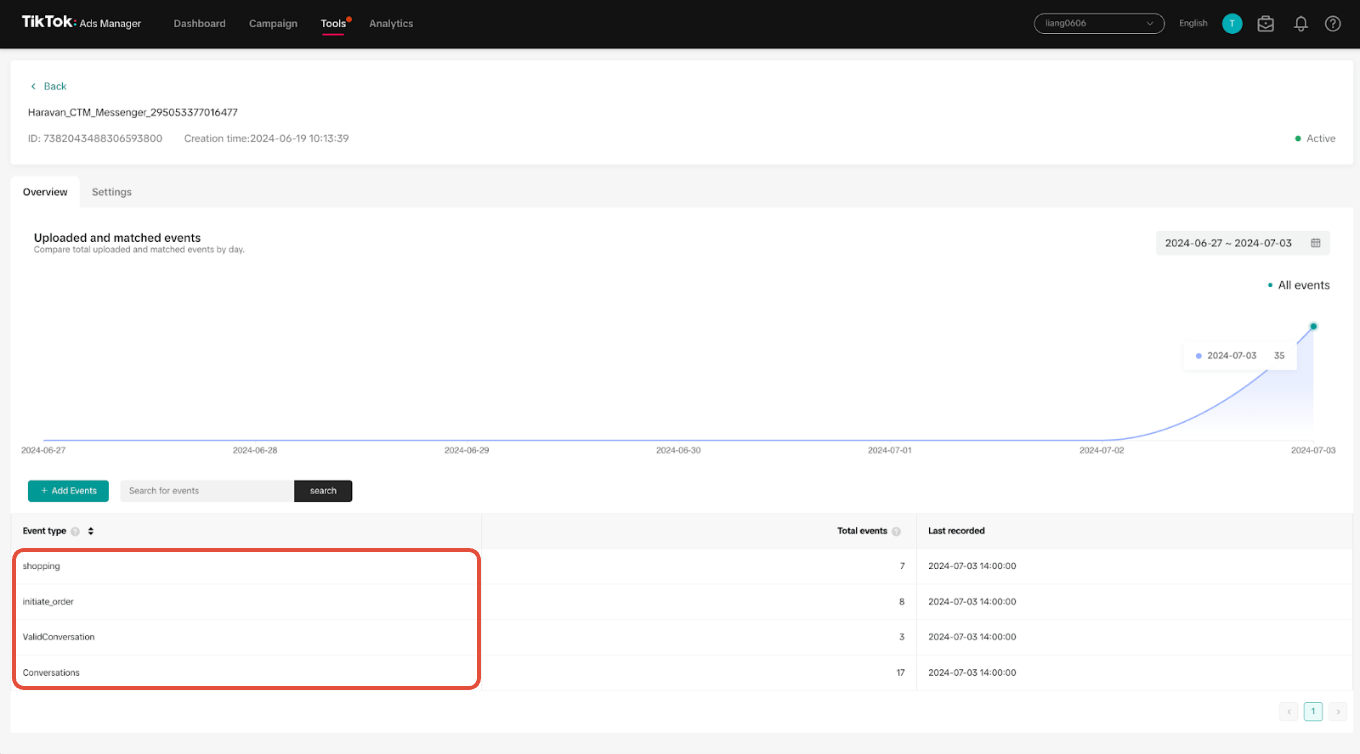Image resolution: width=1360 pixels, height=754 pixels.
Task: Click the 2024-06-28 axis label
Action: [x=255, y=451]
